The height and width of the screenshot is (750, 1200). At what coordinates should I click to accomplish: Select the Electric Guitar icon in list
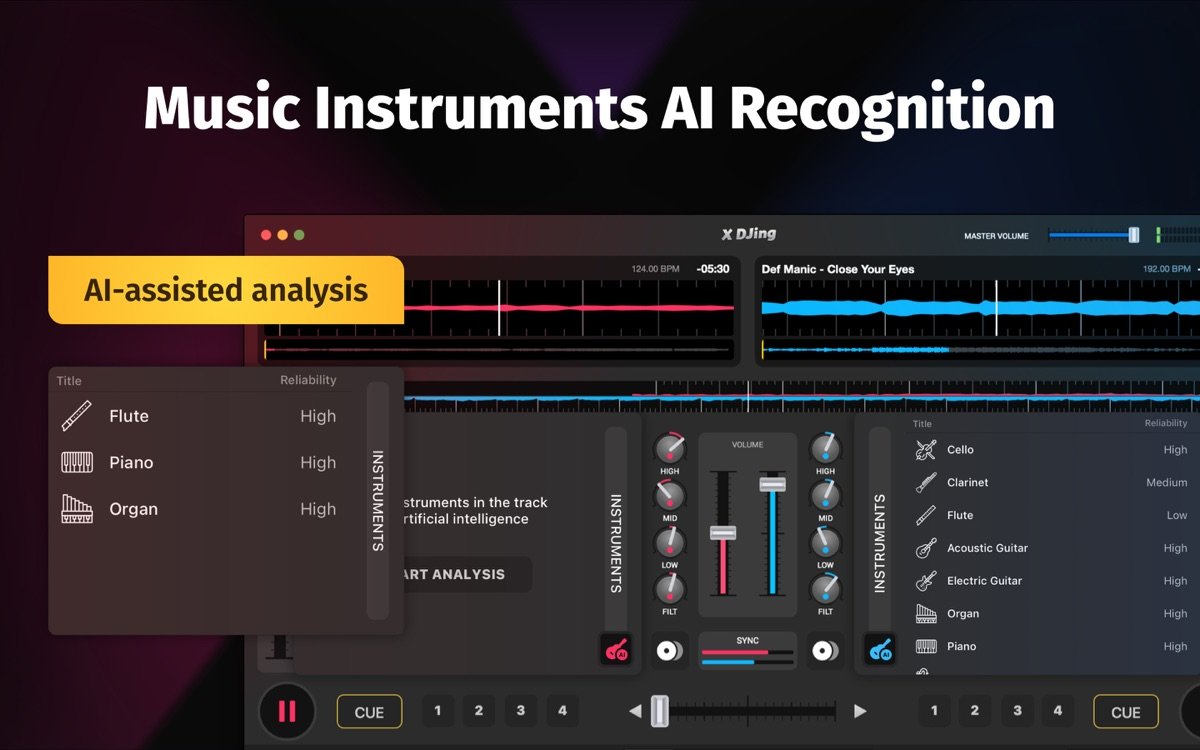click(x=925, y=581)
